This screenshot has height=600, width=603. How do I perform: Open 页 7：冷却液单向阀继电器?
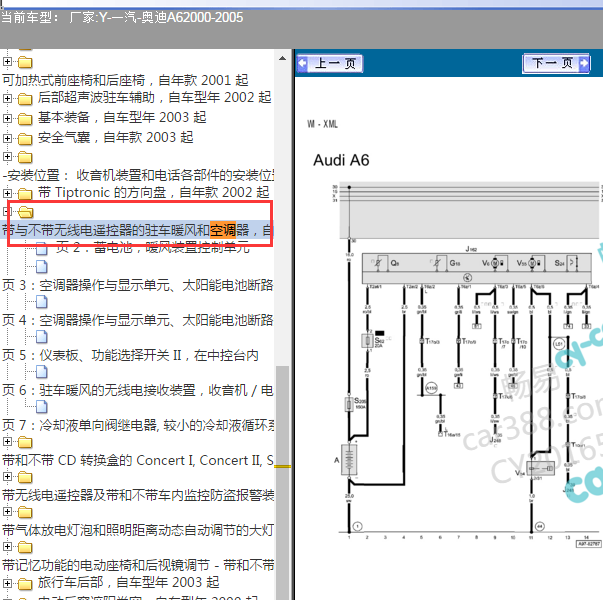coord(138,425)
